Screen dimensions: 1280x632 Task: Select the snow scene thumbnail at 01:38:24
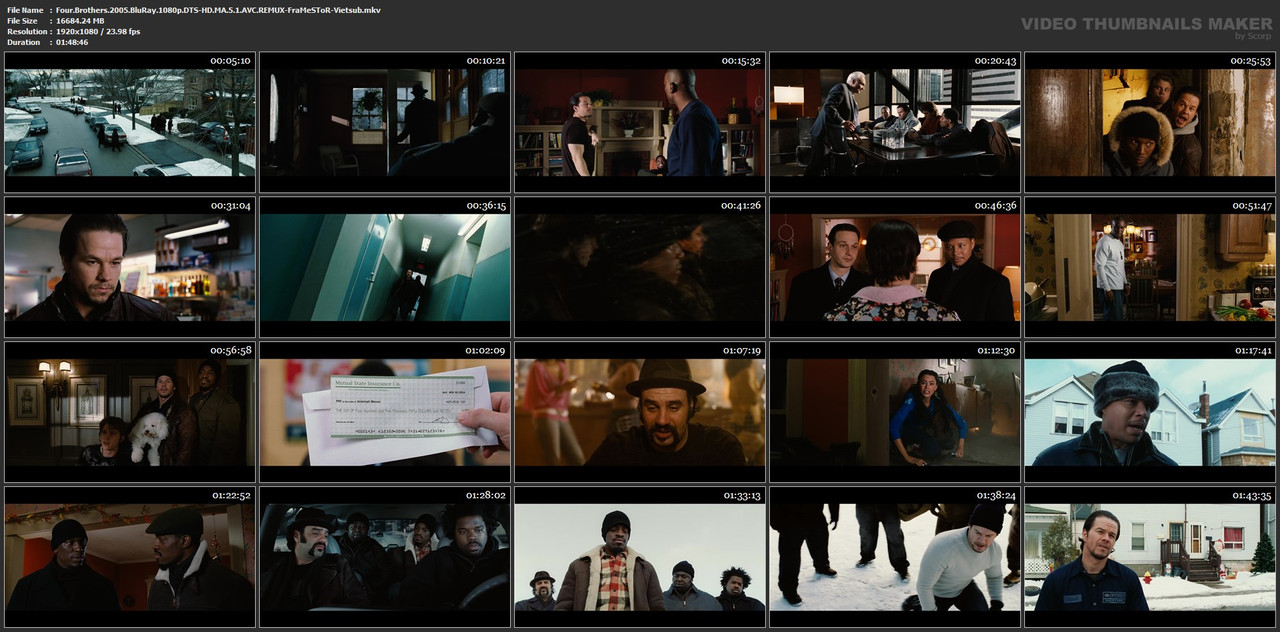(x=895, y=557)
